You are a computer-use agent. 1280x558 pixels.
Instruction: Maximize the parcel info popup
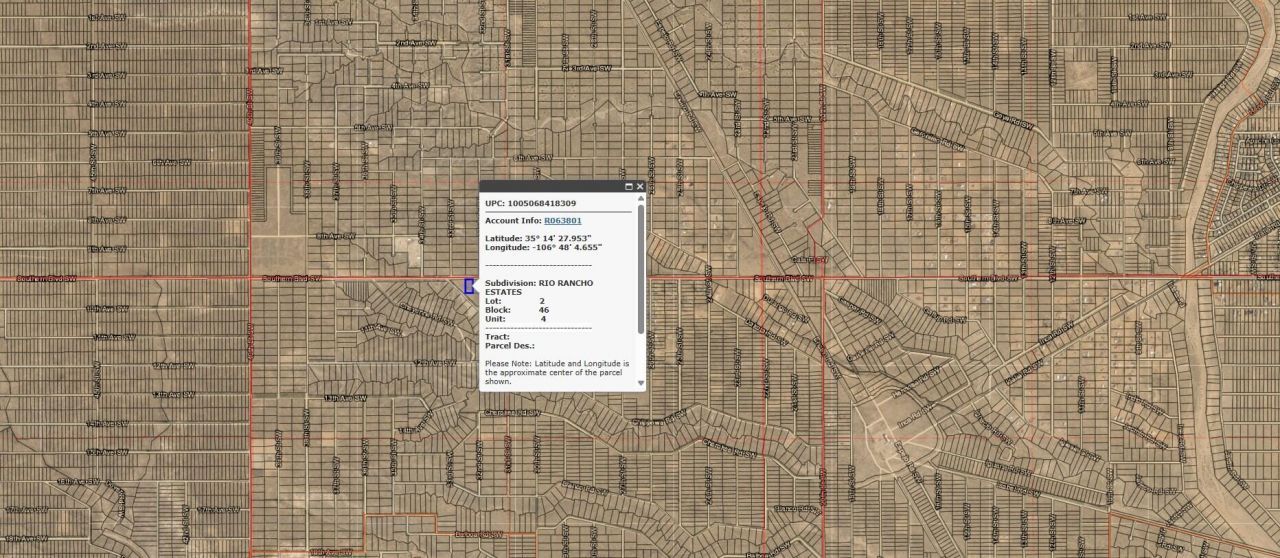tap(629, 187)
